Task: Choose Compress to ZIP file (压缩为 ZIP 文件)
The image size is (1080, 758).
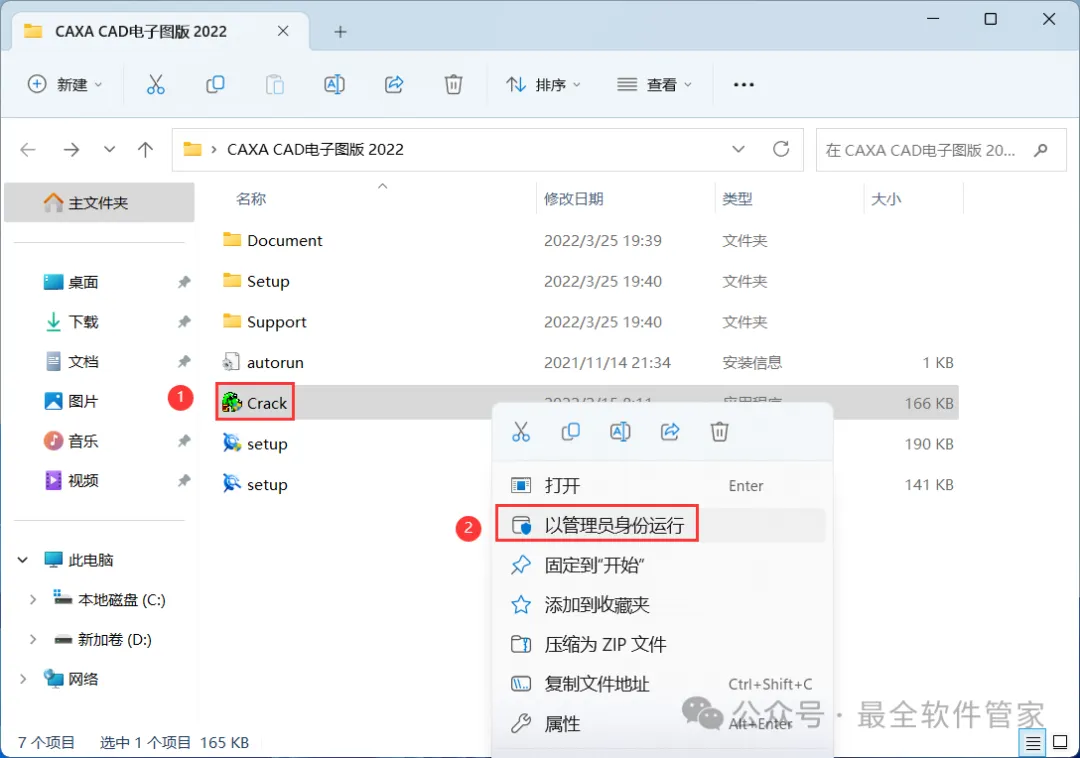Action: click(662, 644)
